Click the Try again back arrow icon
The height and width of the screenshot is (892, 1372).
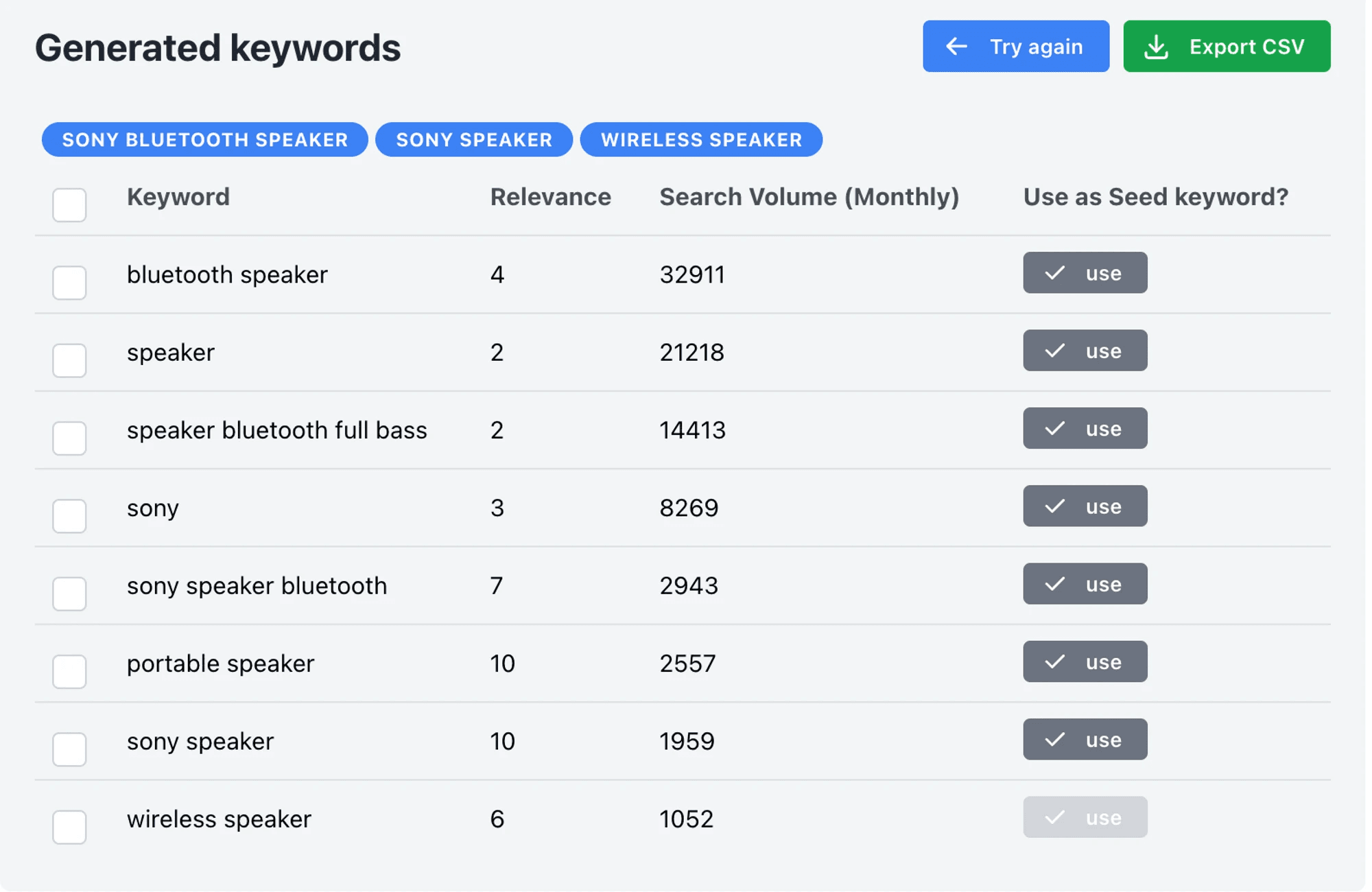point(956,47)
